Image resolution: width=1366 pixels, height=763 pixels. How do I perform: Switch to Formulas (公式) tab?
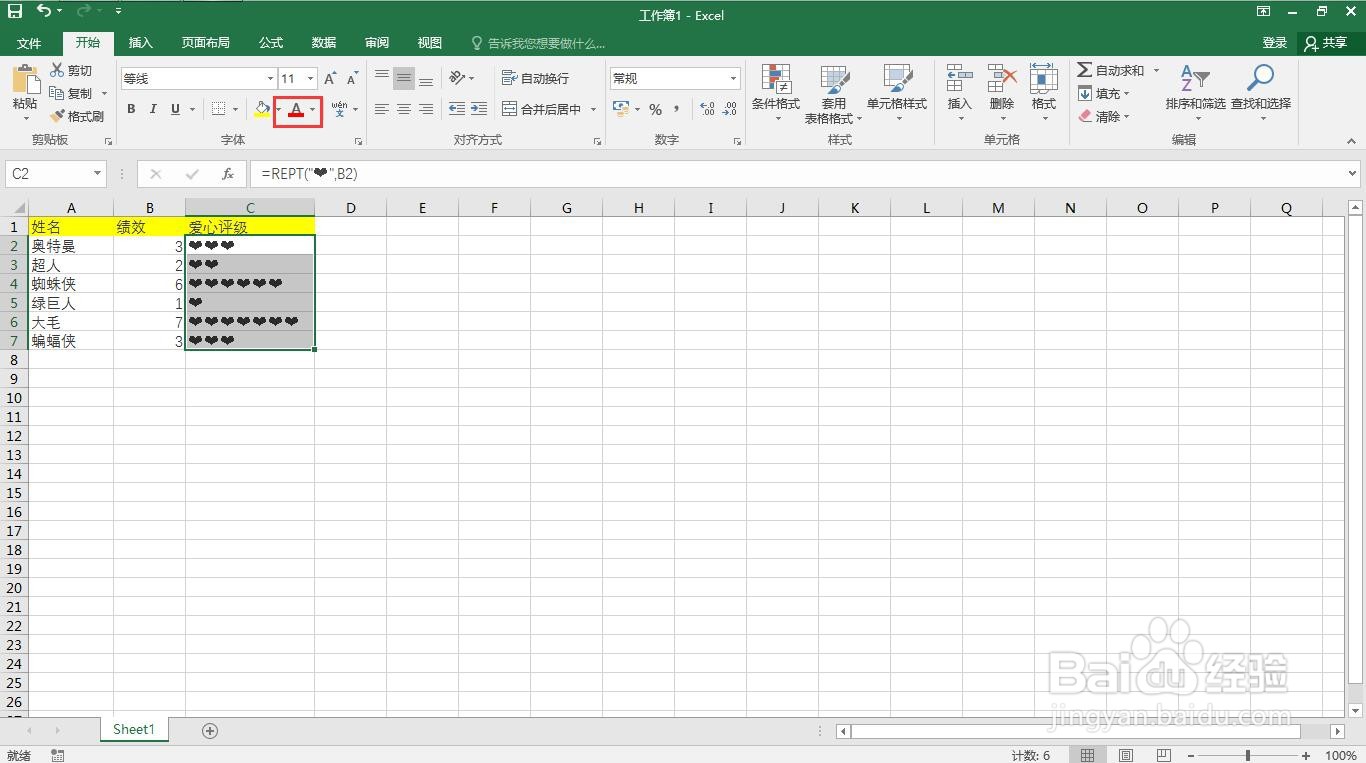(x=271, y=43)
